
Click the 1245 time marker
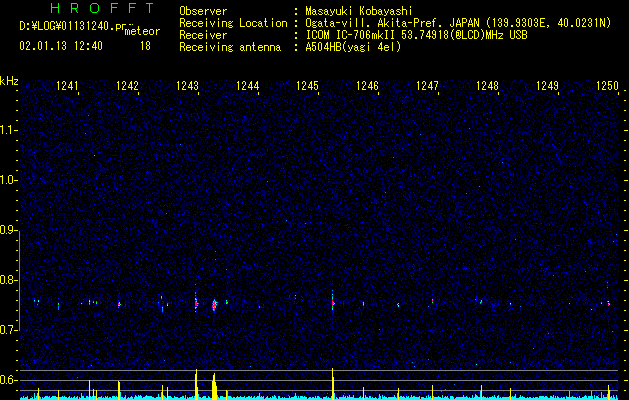click(307, 85)
